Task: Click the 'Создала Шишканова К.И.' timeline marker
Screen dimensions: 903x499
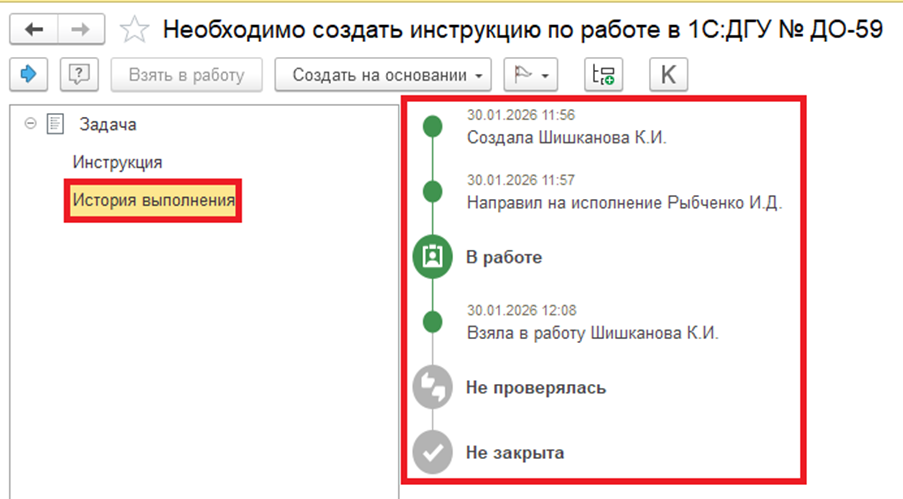Action: pyautogui.click(x=432, y=126)
